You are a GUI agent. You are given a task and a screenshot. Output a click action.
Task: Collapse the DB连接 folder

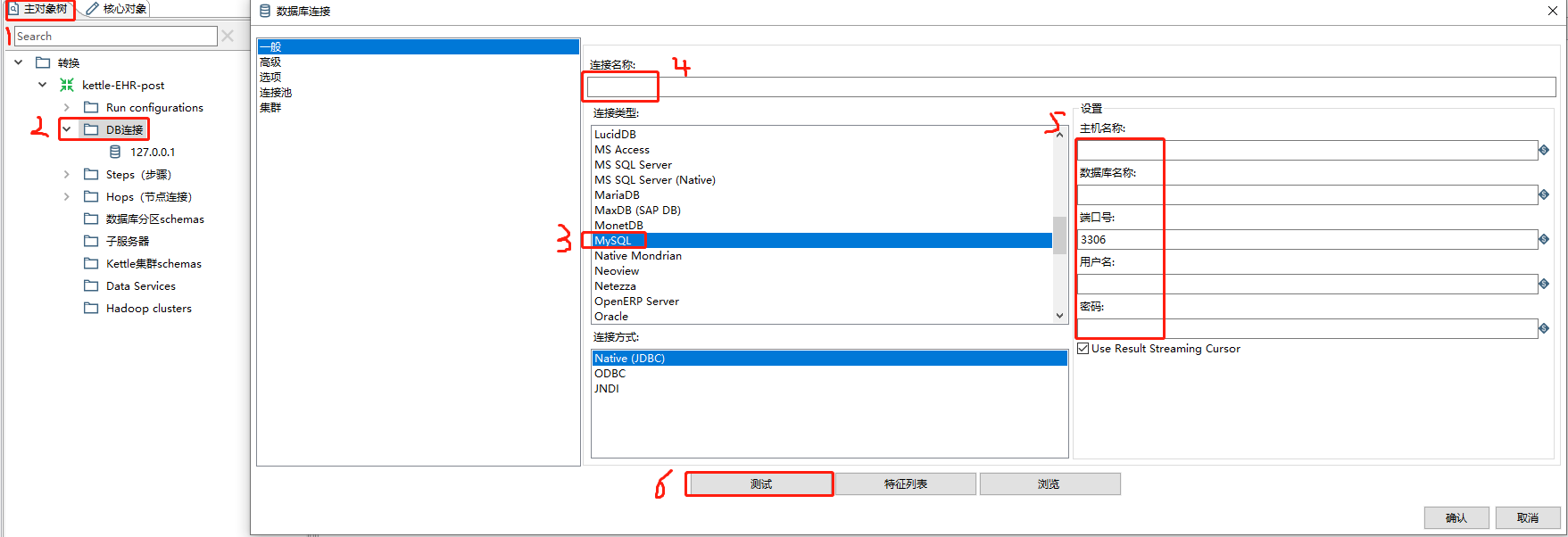[x=67, y=129]
